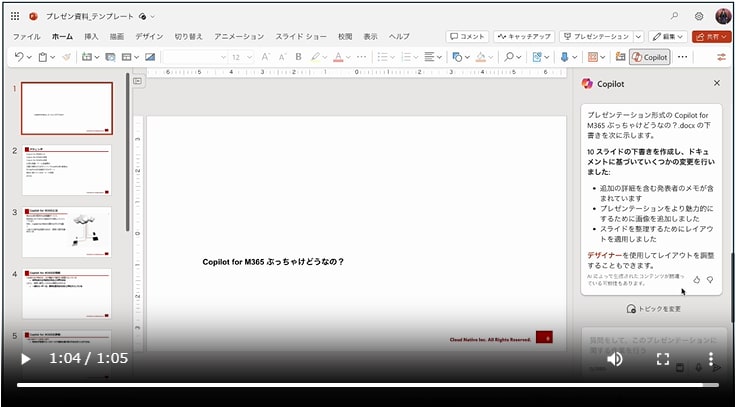Open the font size dropdown showing 12

coord(242,57)
